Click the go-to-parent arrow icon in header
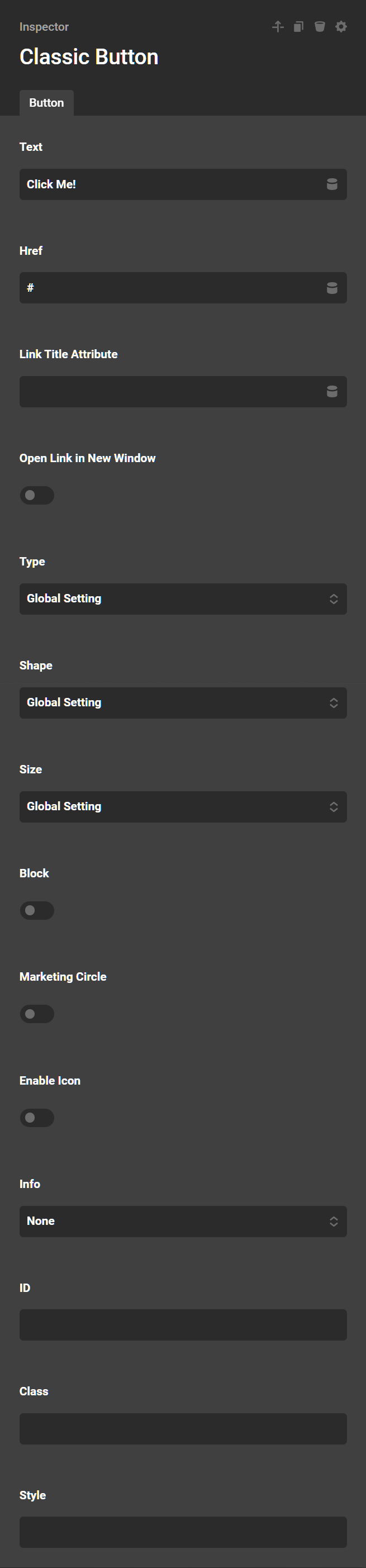Screen dimensions: 366x1568 click(x=278, y=26)
